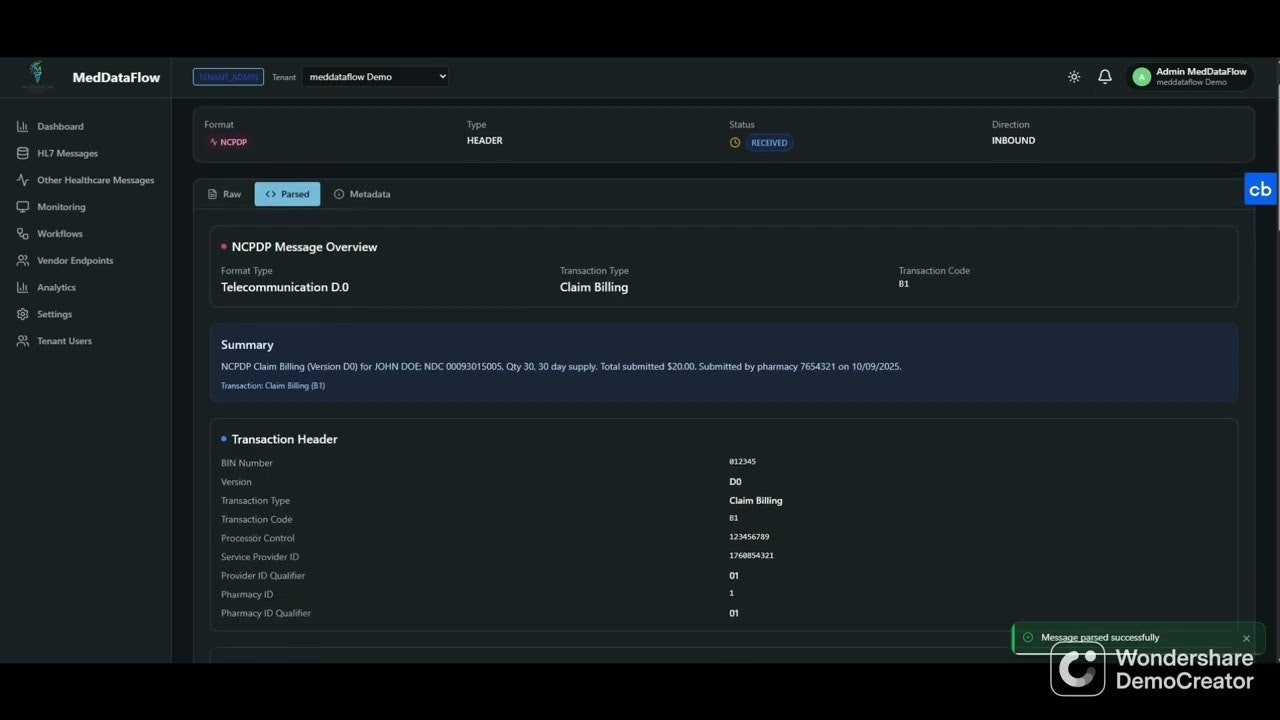1280x720 pixels.
Task: Click the Monitoring screen icon
Action: coord(22,207)
